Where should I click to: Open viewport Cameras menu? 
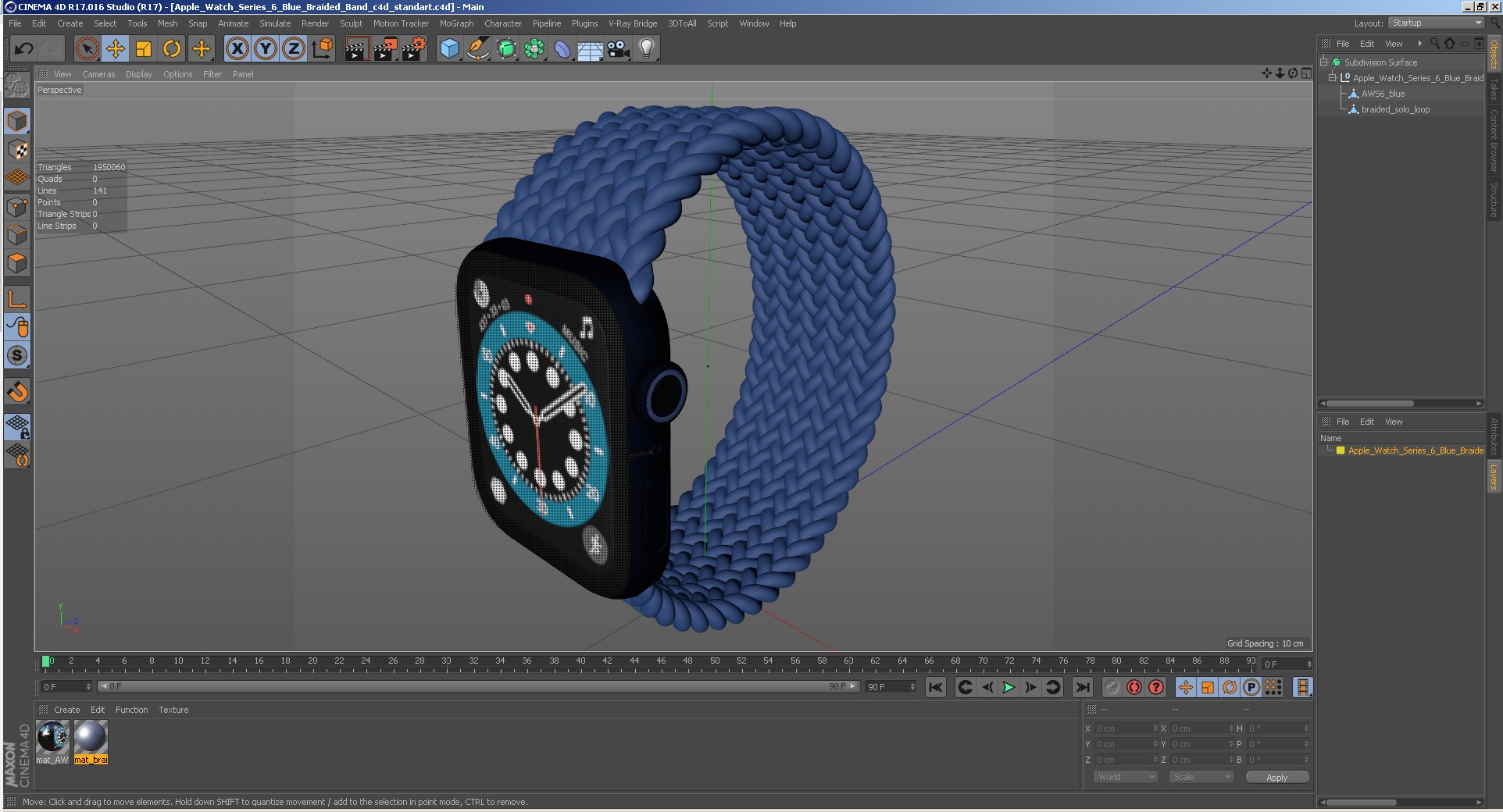(98, 74)
